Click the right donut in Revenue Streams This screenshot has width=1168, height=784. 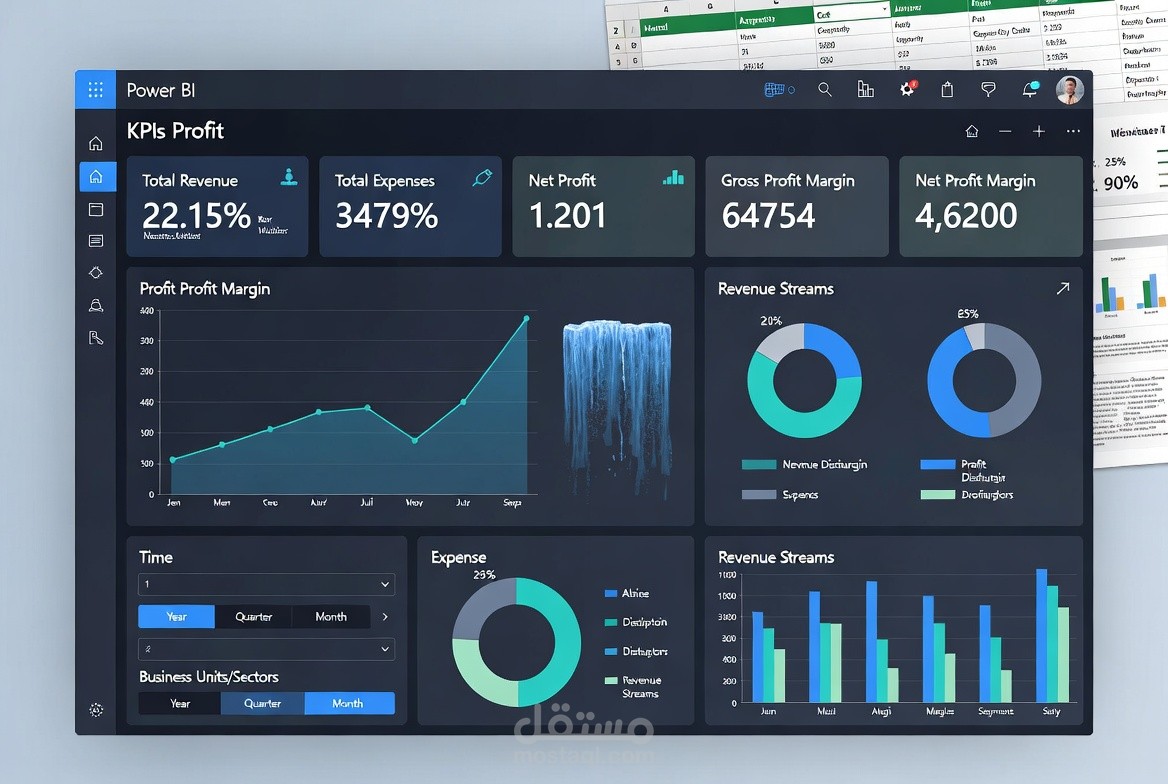click(984, 380)
